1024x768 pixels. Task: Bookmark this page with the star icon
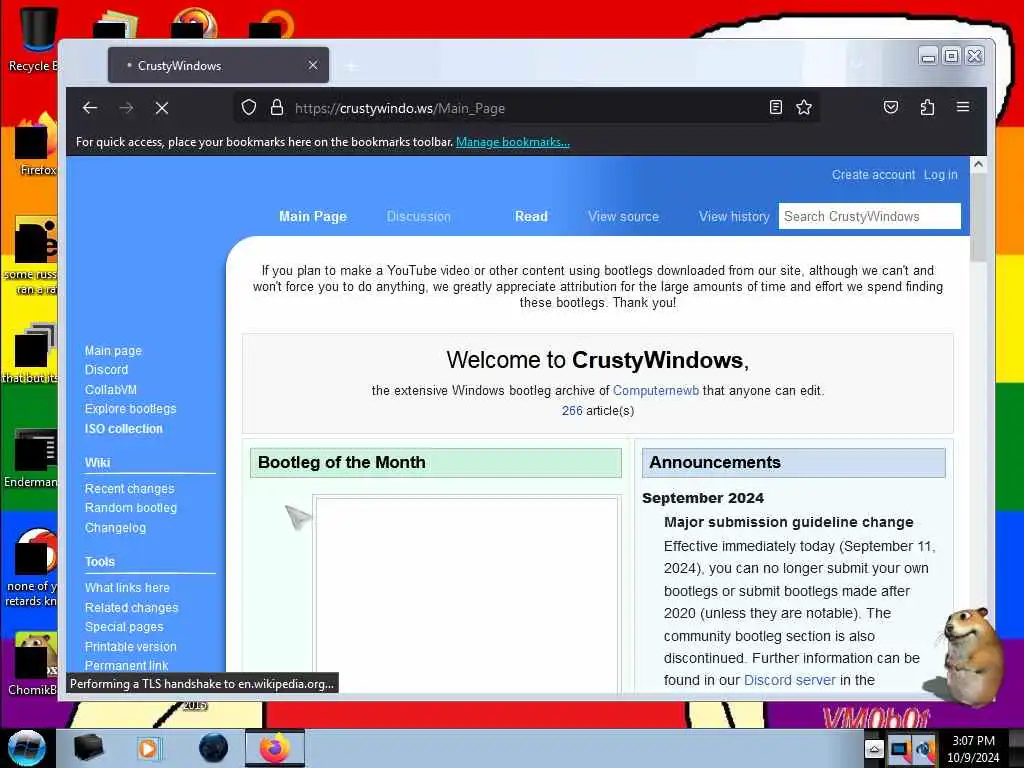point(804,108)
